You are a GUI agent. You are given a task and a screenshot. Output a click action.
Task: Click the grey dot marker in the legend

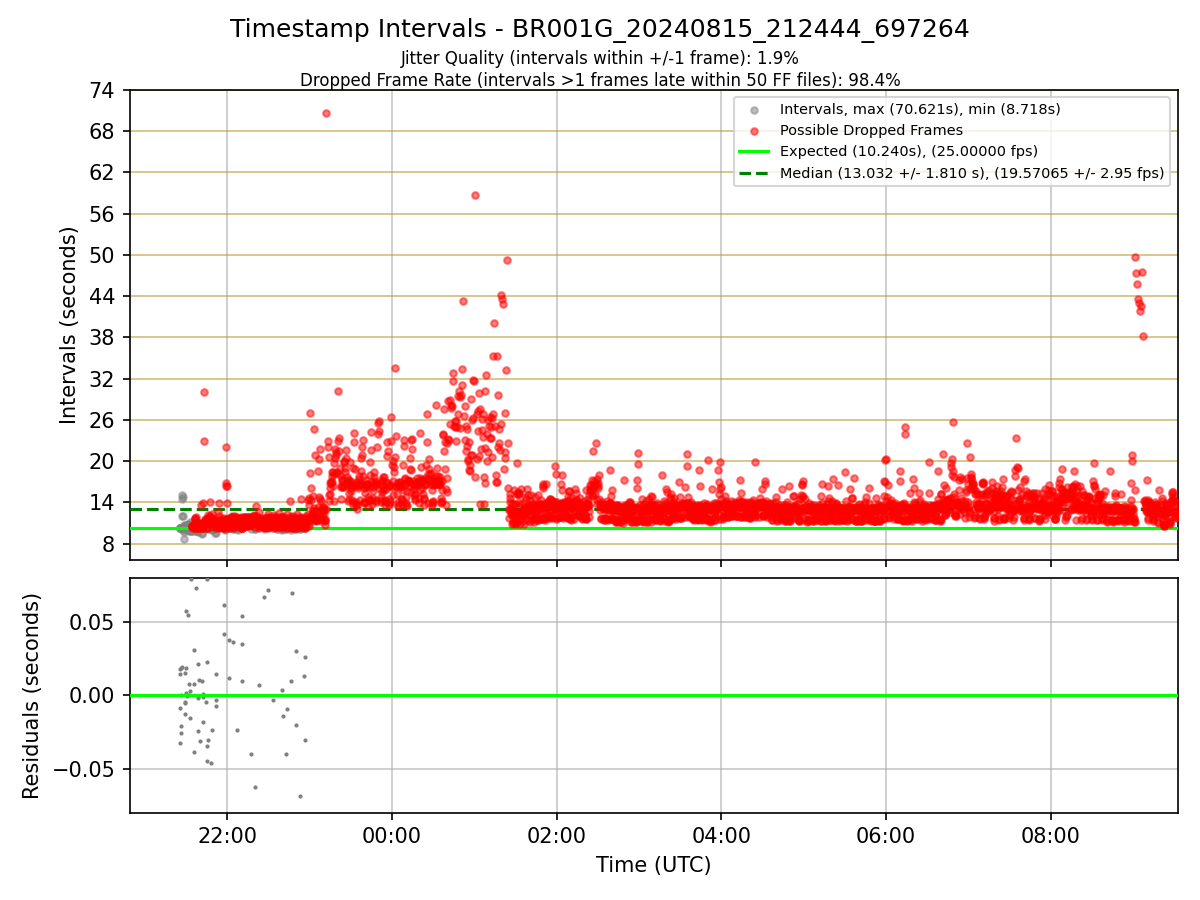click(x=754, y=110)
